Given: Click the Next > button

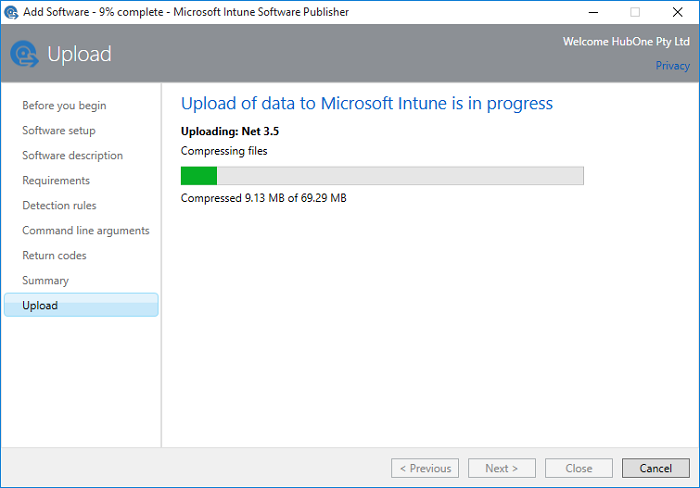Looking at the screenshot, I should click(502, 468).
